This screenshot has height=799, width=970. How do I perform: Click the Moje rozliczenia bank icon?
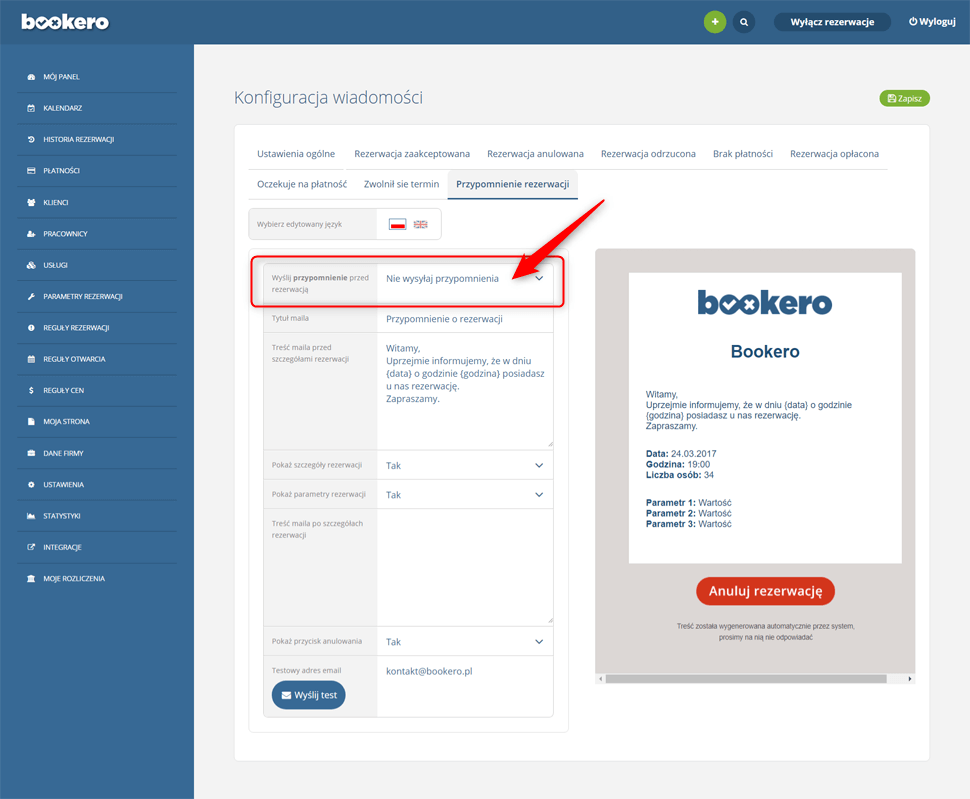pyautogui.click(x=31, y=579)
